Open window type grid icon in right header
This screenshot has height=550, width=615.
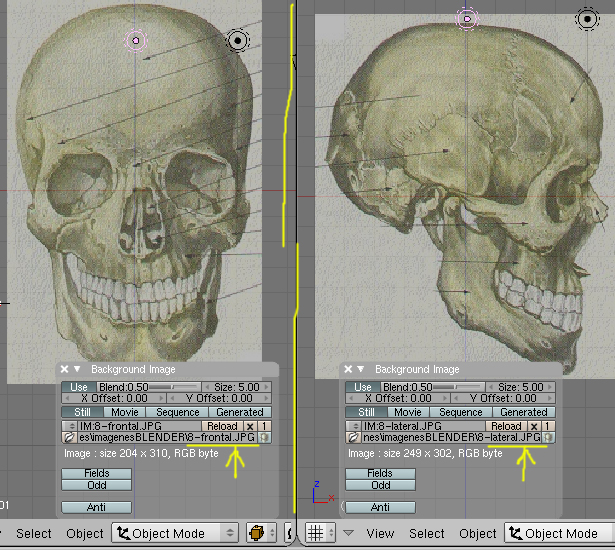(x=320, y=533)
